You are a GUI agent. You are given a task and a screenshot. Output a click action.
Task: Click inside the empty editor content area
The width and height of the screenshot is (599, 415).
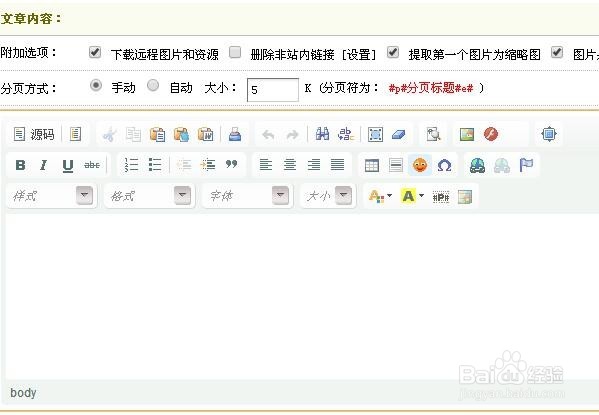tap(302, 296)
